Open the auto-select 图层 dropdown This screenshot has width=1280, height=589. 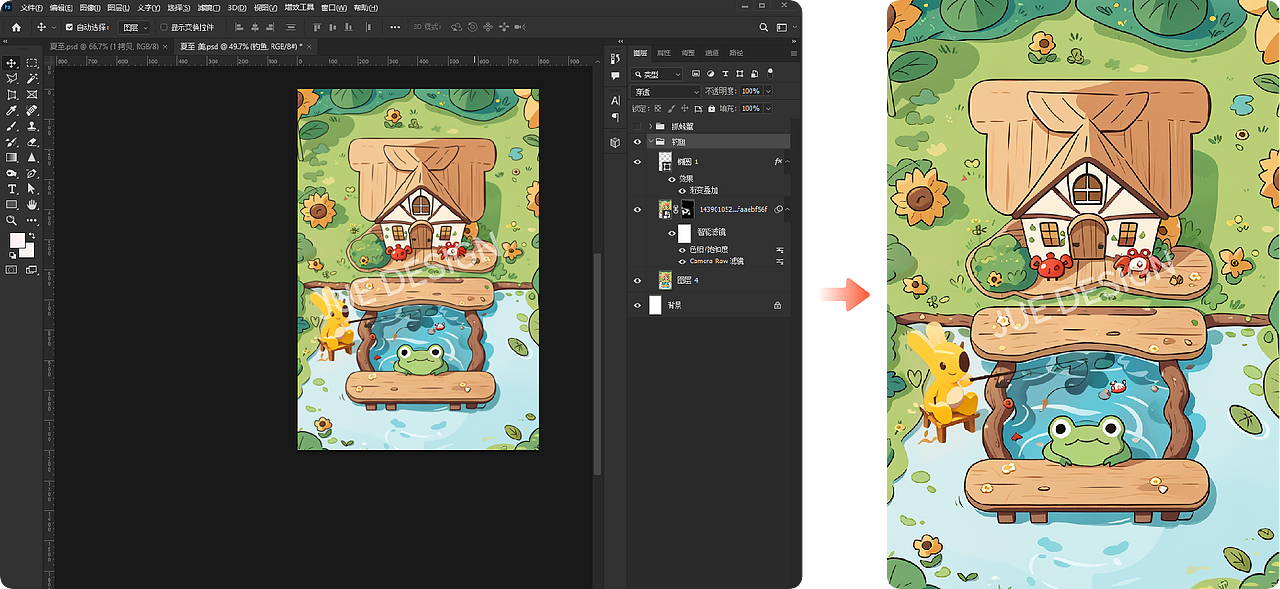click(135, 27)
